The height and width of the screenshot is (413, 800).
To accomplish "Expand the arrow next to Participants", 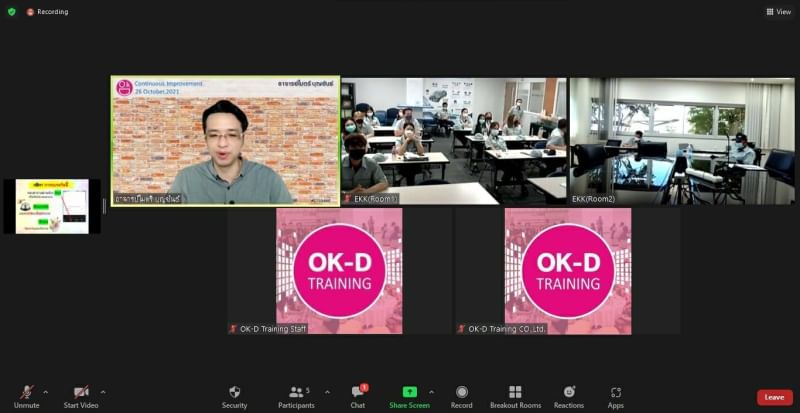I will click(327, 392).
